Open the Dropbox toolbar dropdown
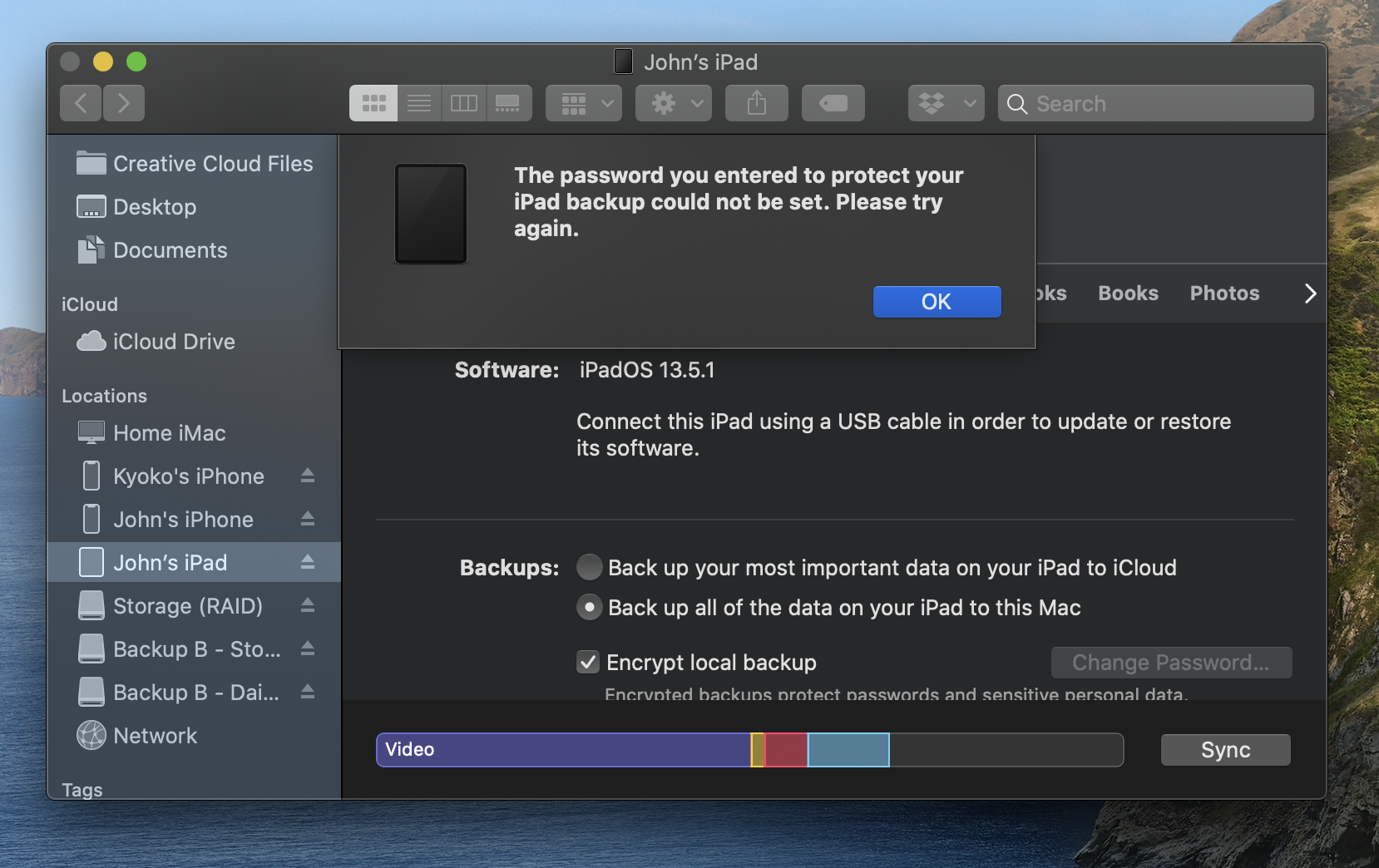 [945, 102]
